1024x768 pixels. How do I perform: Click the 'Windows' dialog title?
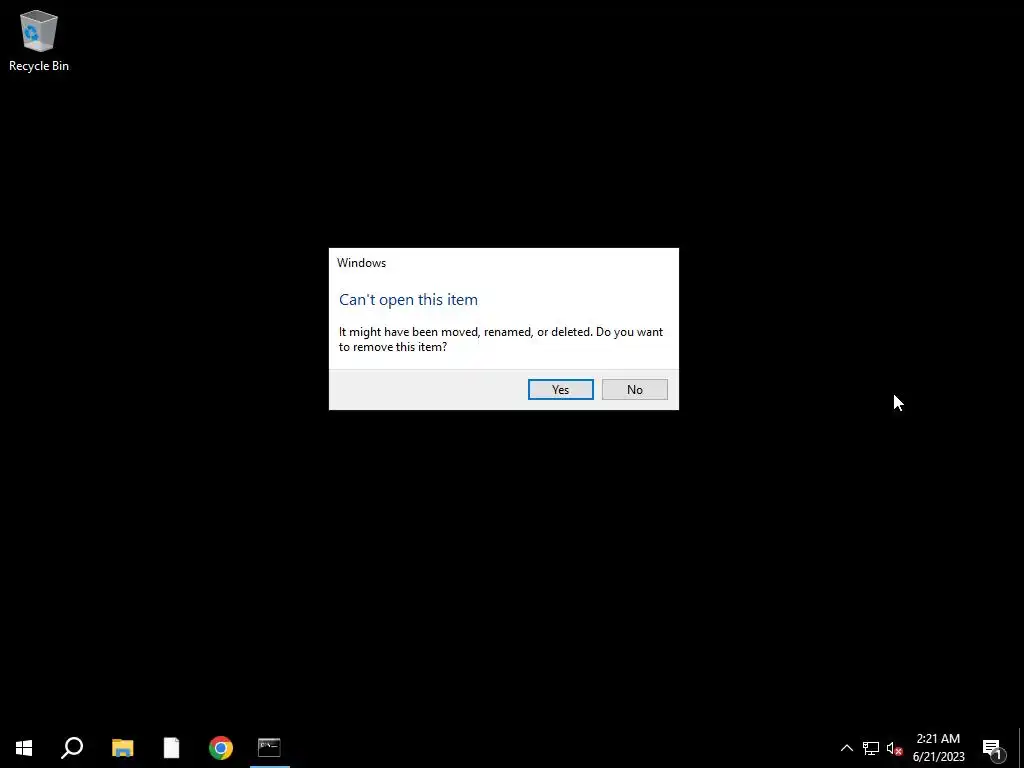click(361, 263)
